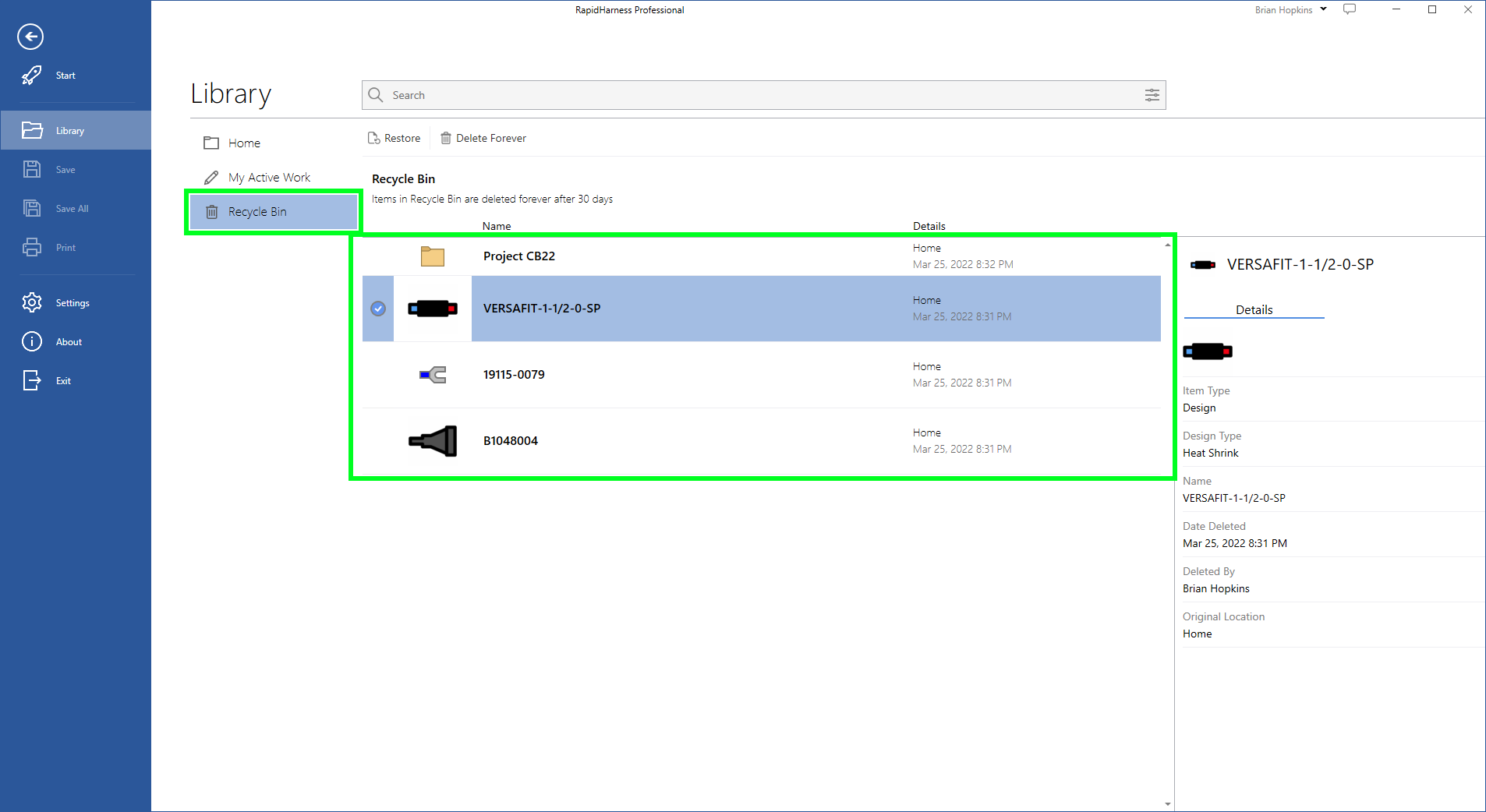Click the Delete Forever button

click(483, 138)
